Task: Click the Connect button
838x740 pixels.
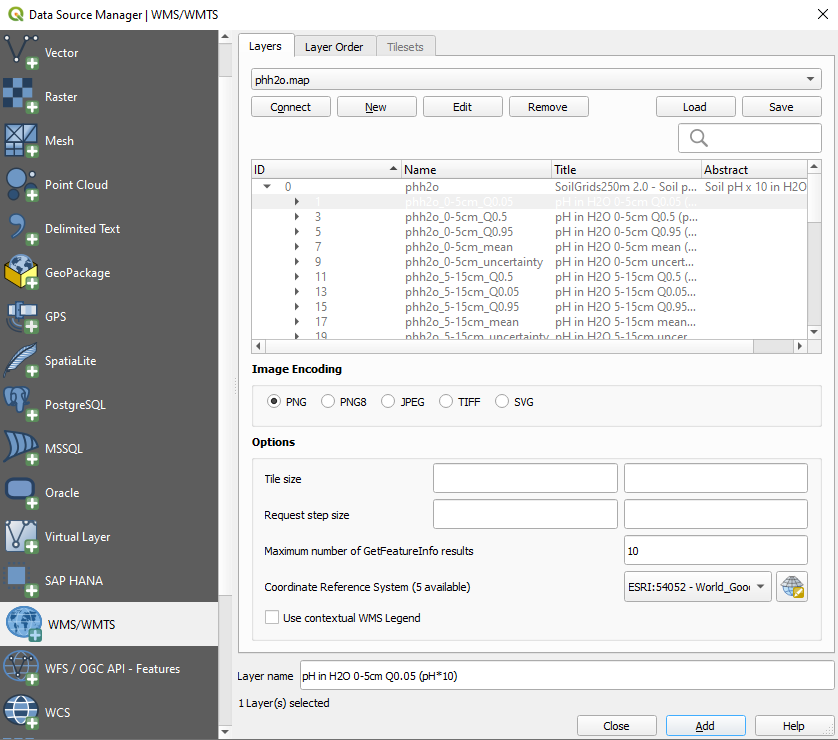Action: tap(290, 107)
